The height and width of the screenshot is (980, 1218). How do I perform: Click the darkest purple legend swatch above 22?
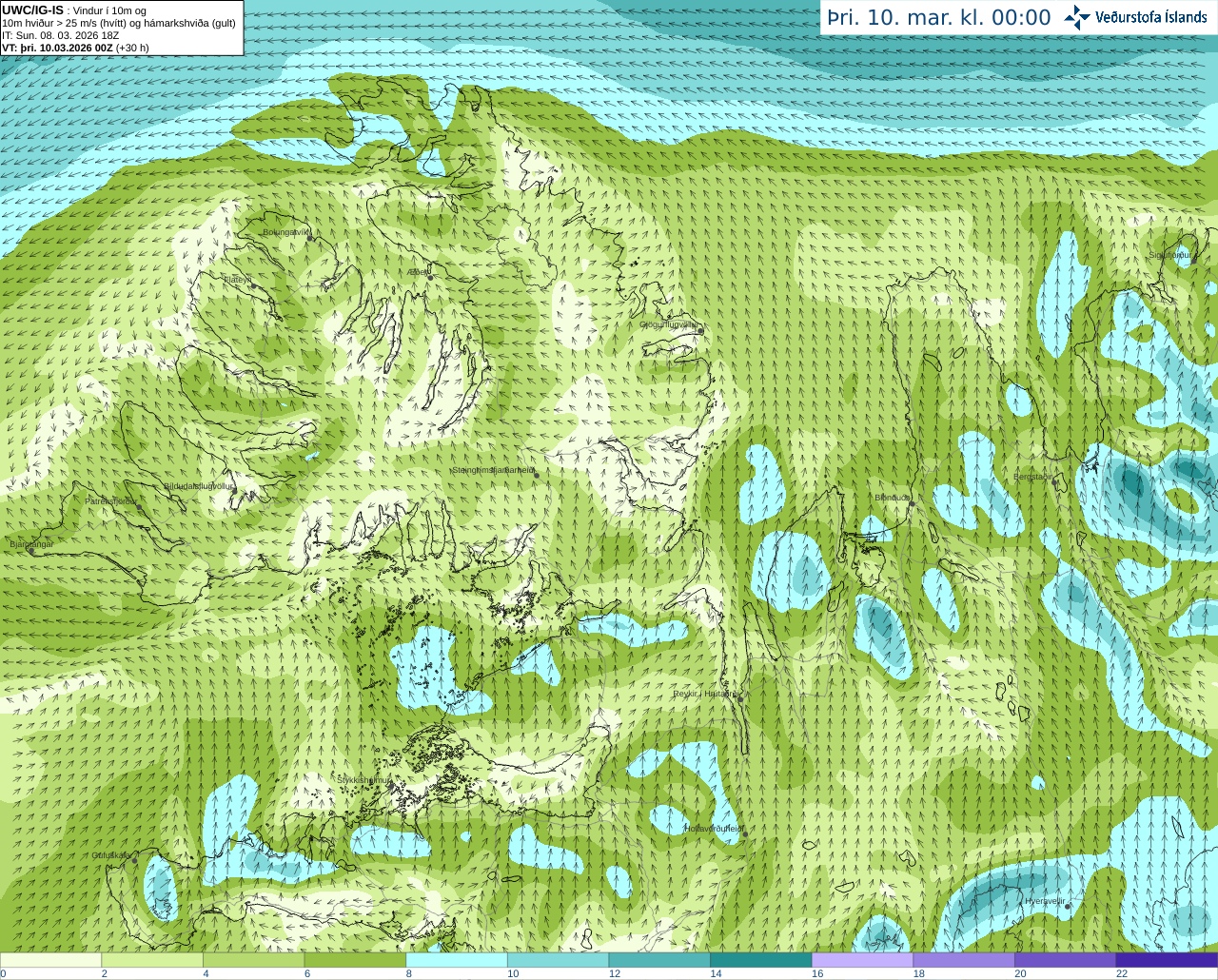click(x=1167, y=960)
